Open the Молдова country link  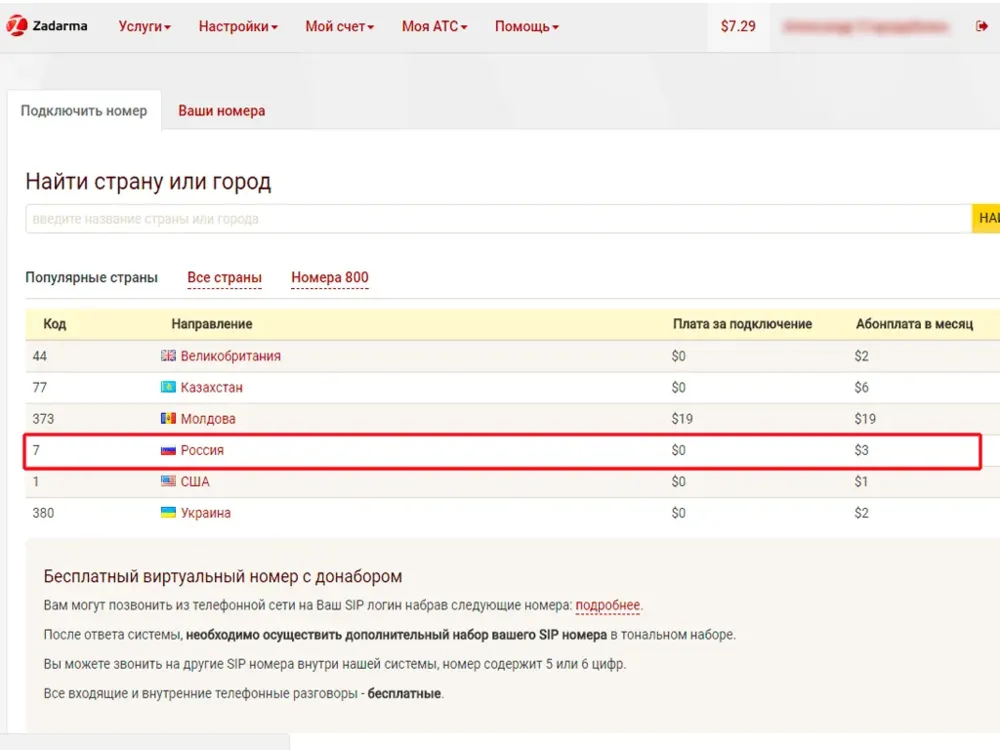208,419
